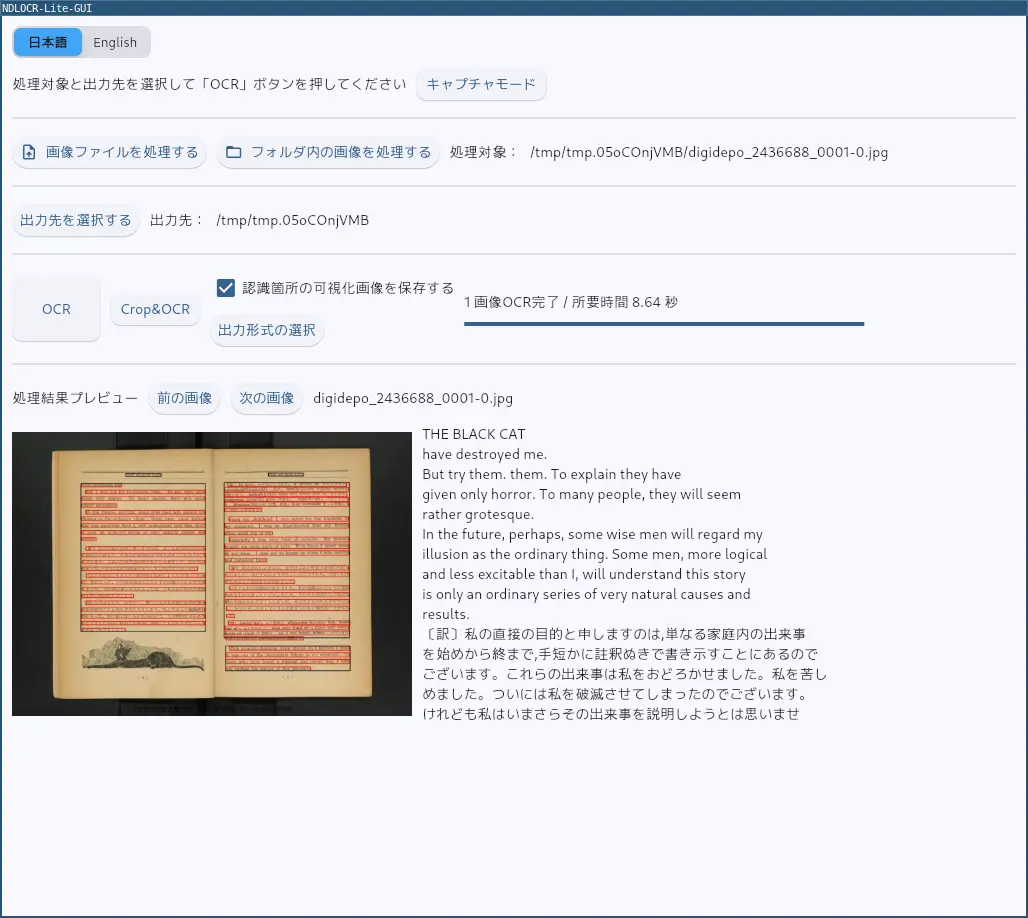Click the 1画像OCR完了 status message
This screenshot has width=1028, height=918.
pyautogui.click(x=570, y=301)
